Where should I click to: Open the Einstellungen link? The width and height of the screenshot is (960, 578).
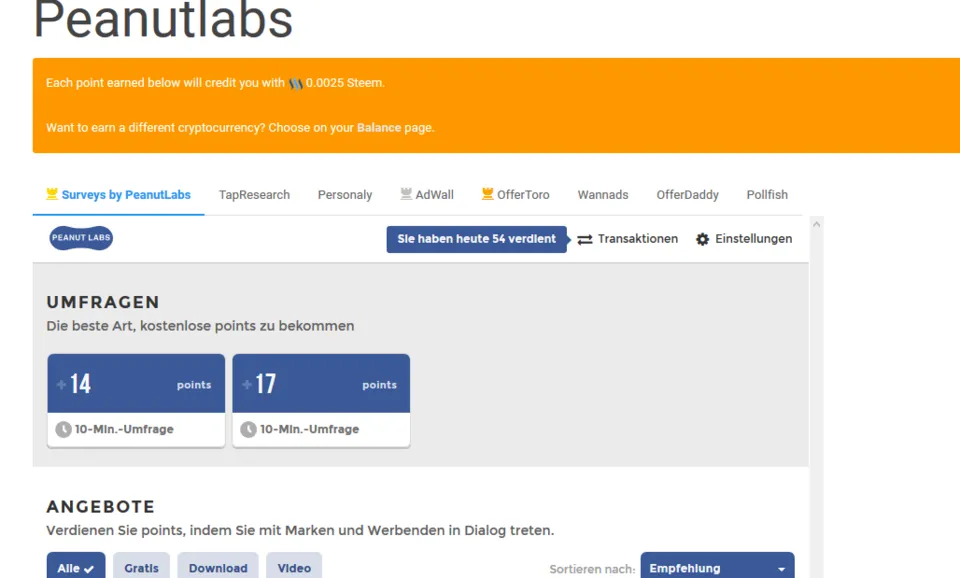pyautogui.click(x=744, y=239)
